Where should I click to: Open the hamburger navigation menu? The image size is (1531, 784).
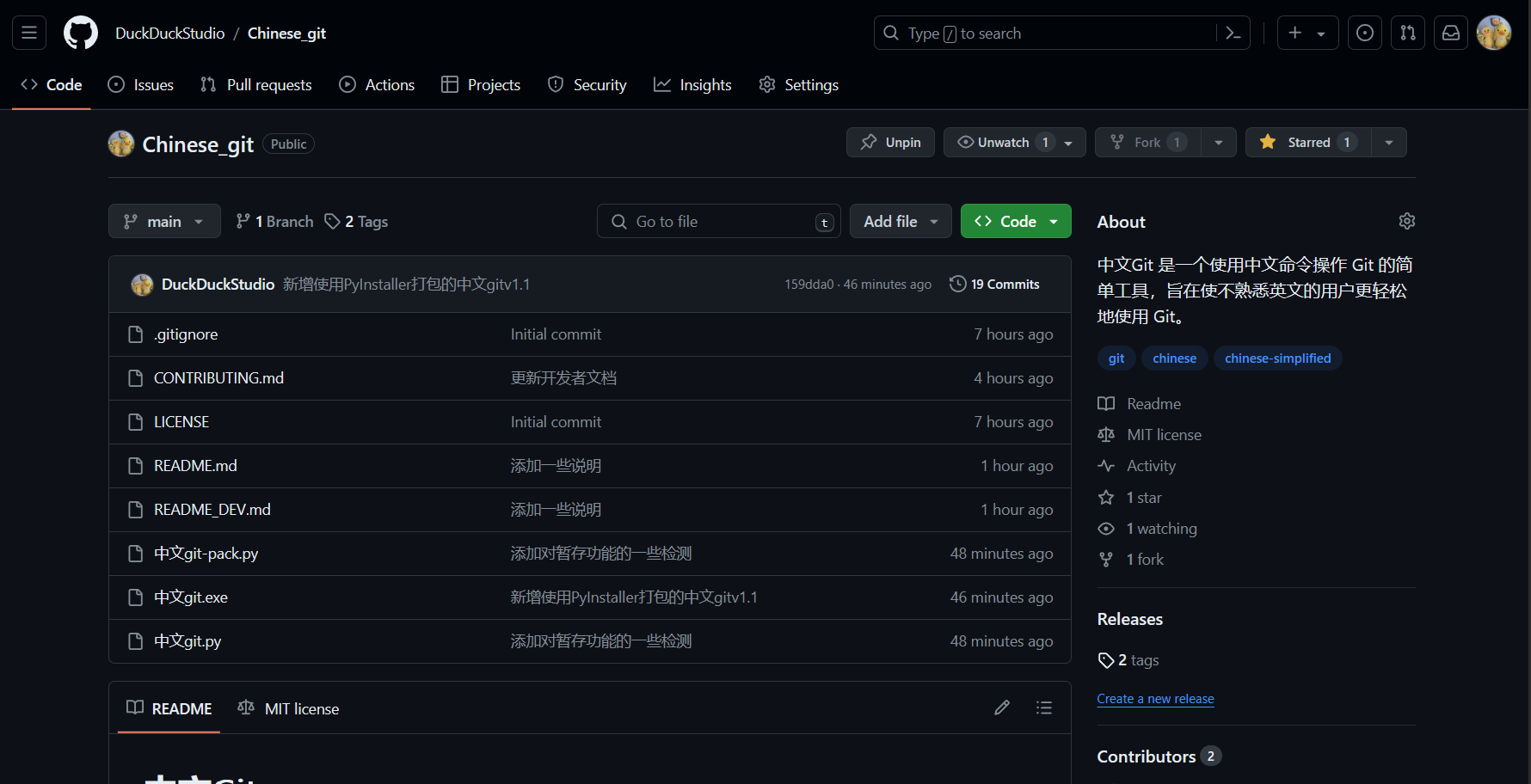pyautogui.click(x=29, y=33)
